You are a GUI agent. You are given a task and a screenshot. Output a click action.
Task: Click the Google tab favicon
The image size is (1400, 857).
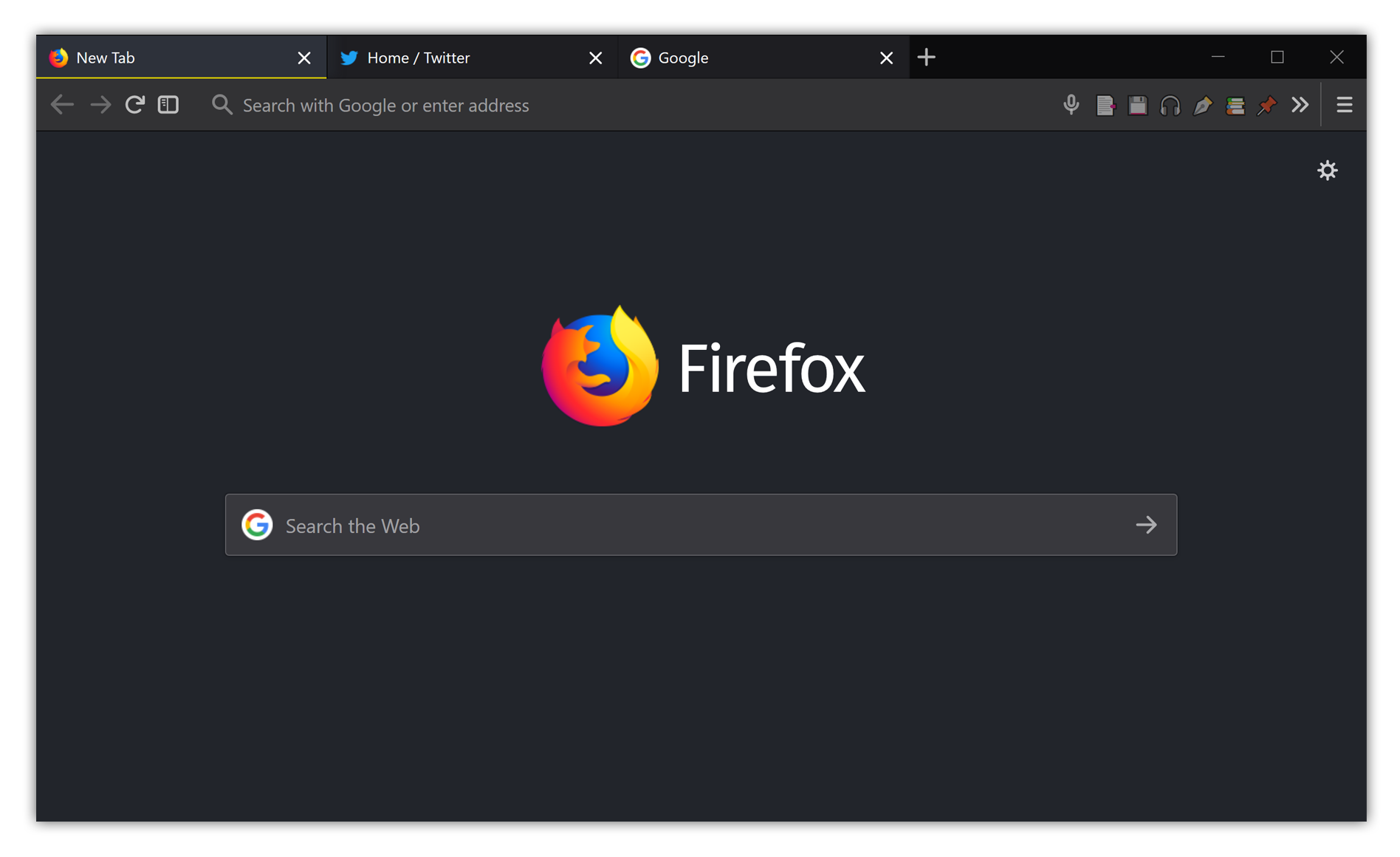(640, 58)
